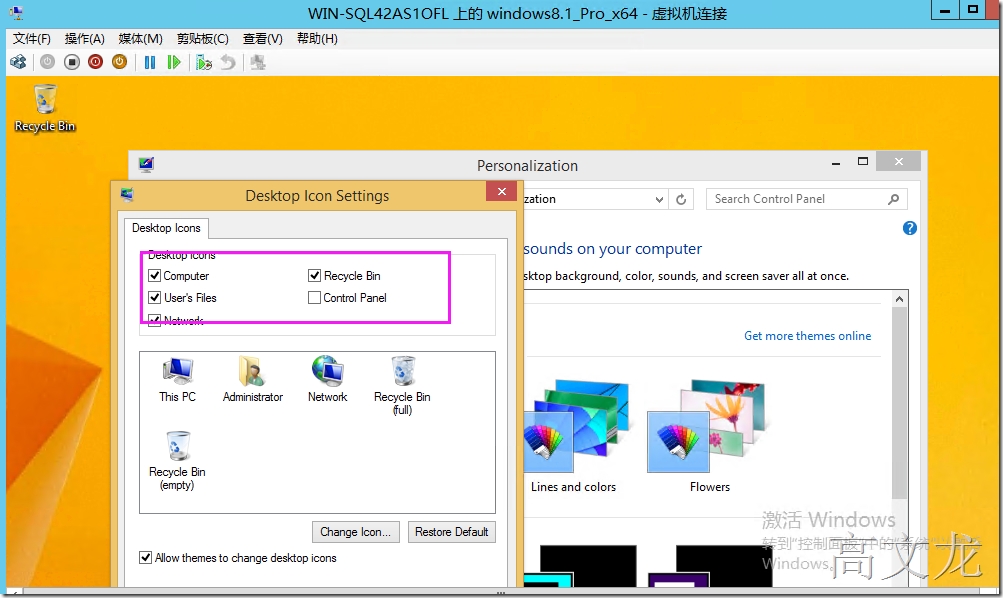Create a checkpoint using the toolbar icon
The image size is (1003, 598).
click(203, 62)
